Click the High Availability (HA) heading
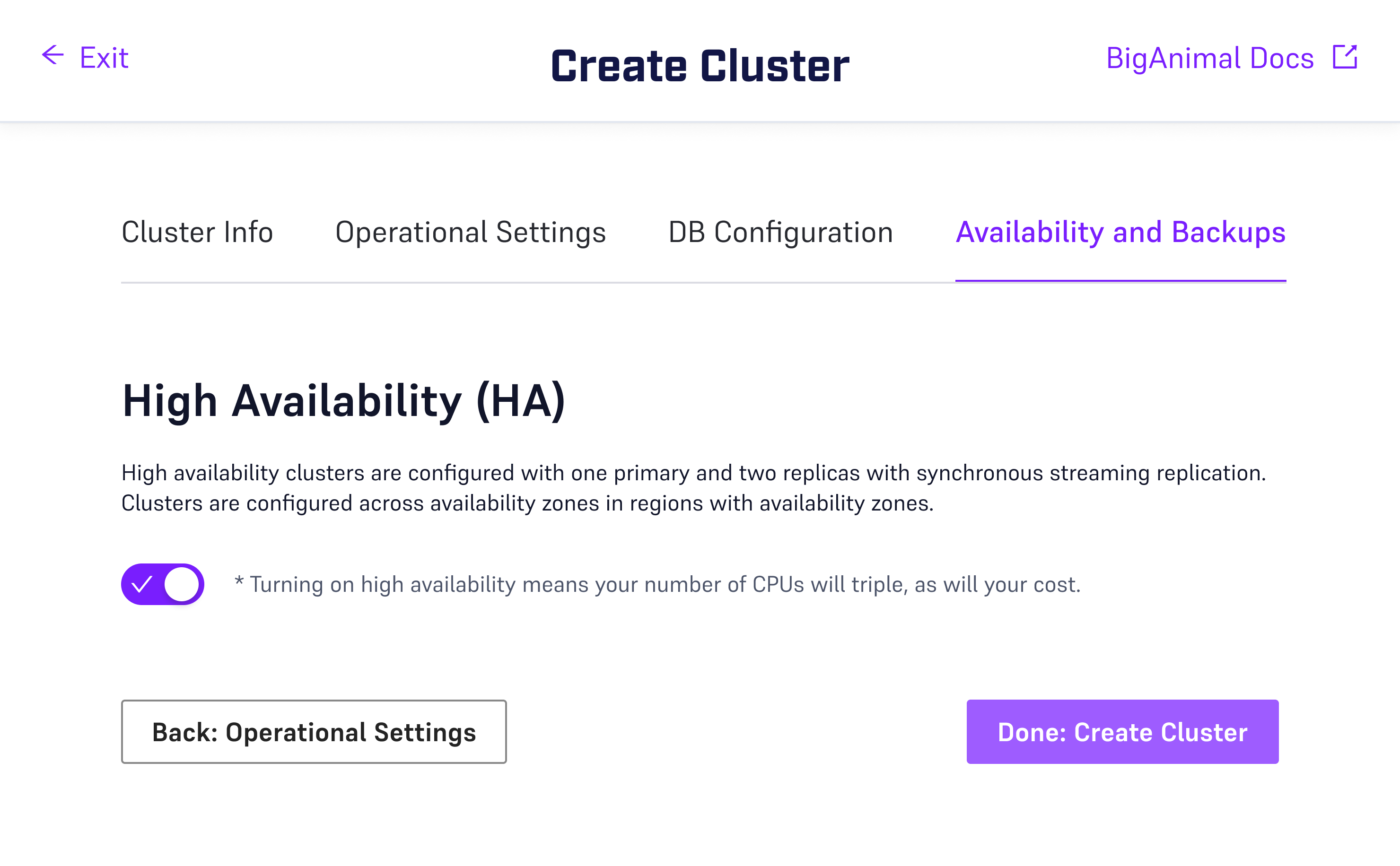This screenshot has width=1400, height=866. pyautogui.click(x=344, y=401)
